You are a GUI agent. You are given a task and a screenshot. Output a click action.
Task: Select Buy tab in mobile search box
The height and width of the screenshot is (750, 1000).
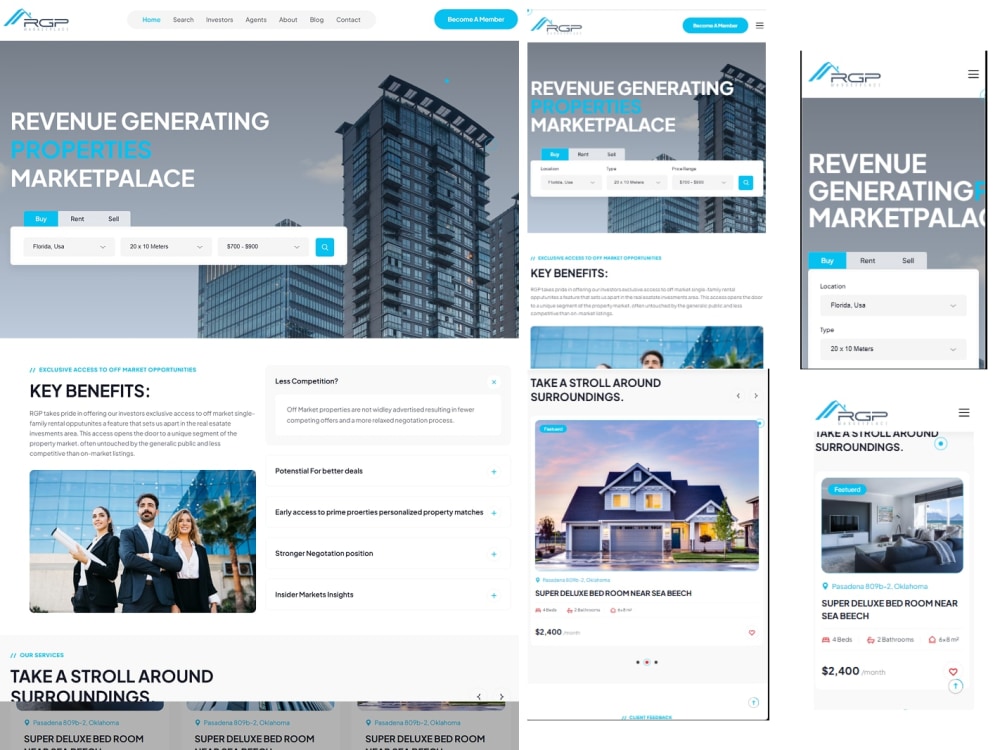pos(827,260)
